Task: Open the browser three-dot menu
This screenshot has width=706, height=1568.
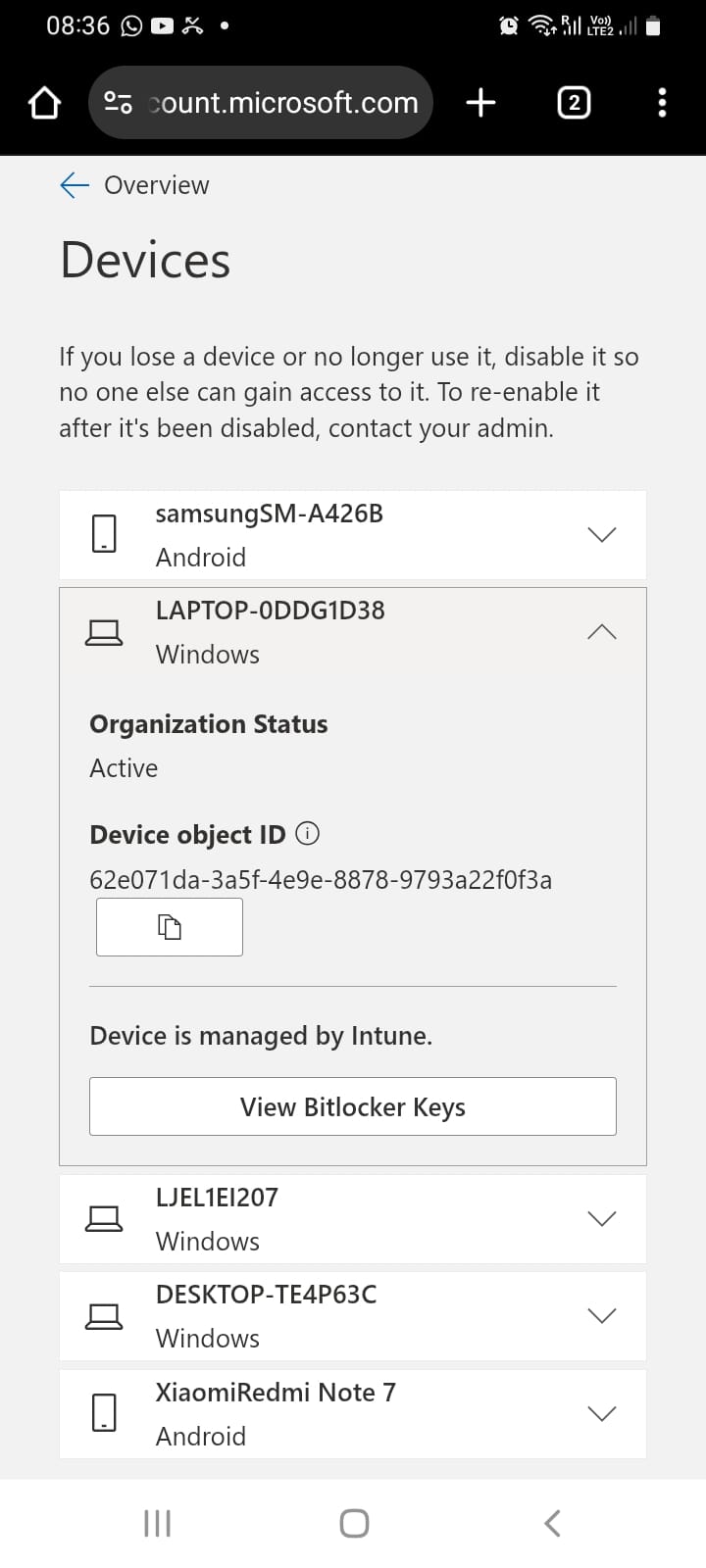Action: [x=662, y=102]
